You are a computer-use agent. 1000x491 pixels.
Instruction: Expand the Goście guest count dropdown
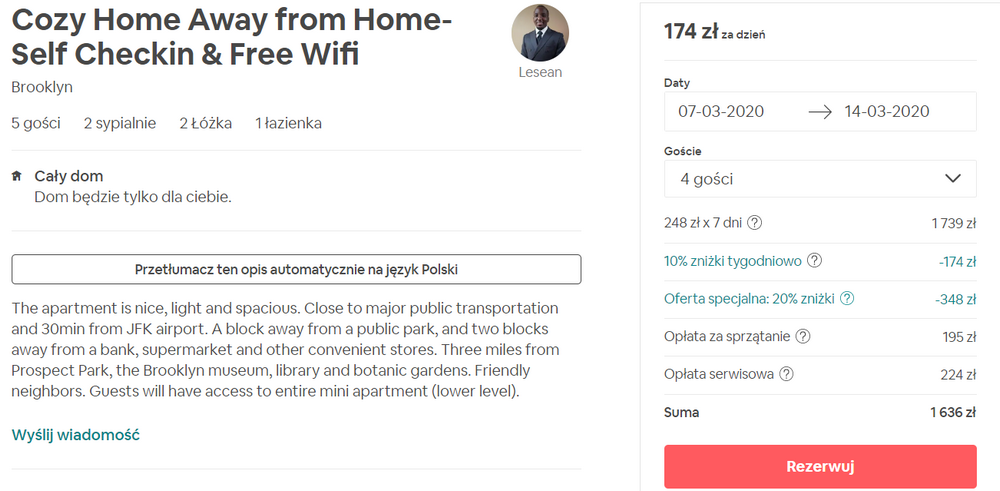820,179
